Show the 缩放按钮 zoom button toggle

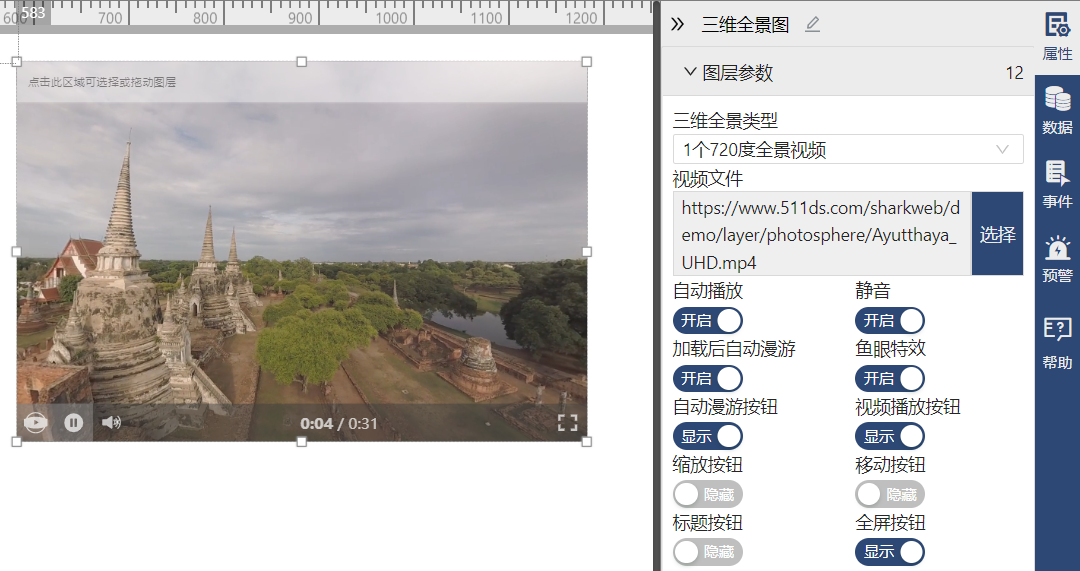(x=708, y=494)
